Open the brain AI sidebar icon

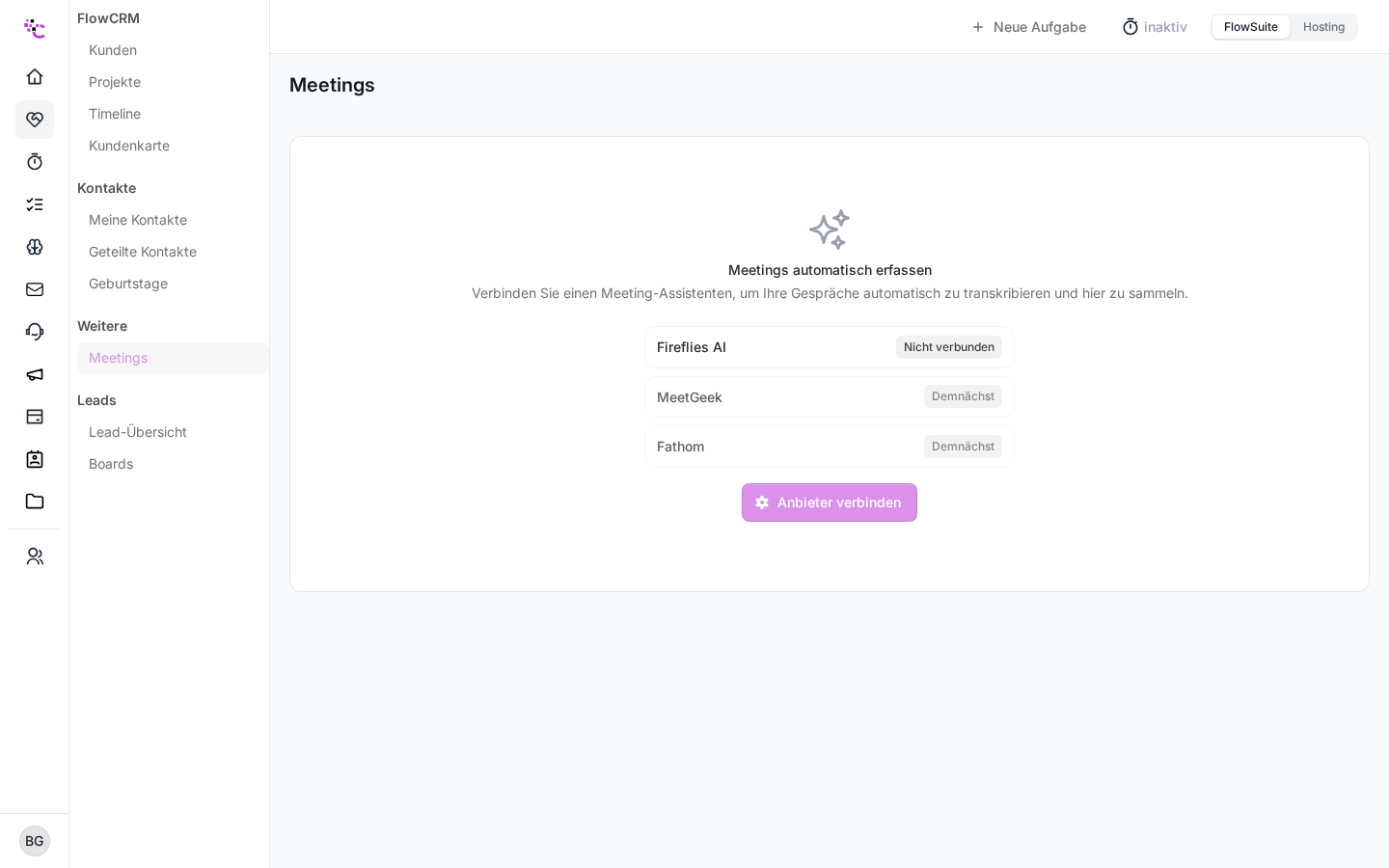point(35,247)
